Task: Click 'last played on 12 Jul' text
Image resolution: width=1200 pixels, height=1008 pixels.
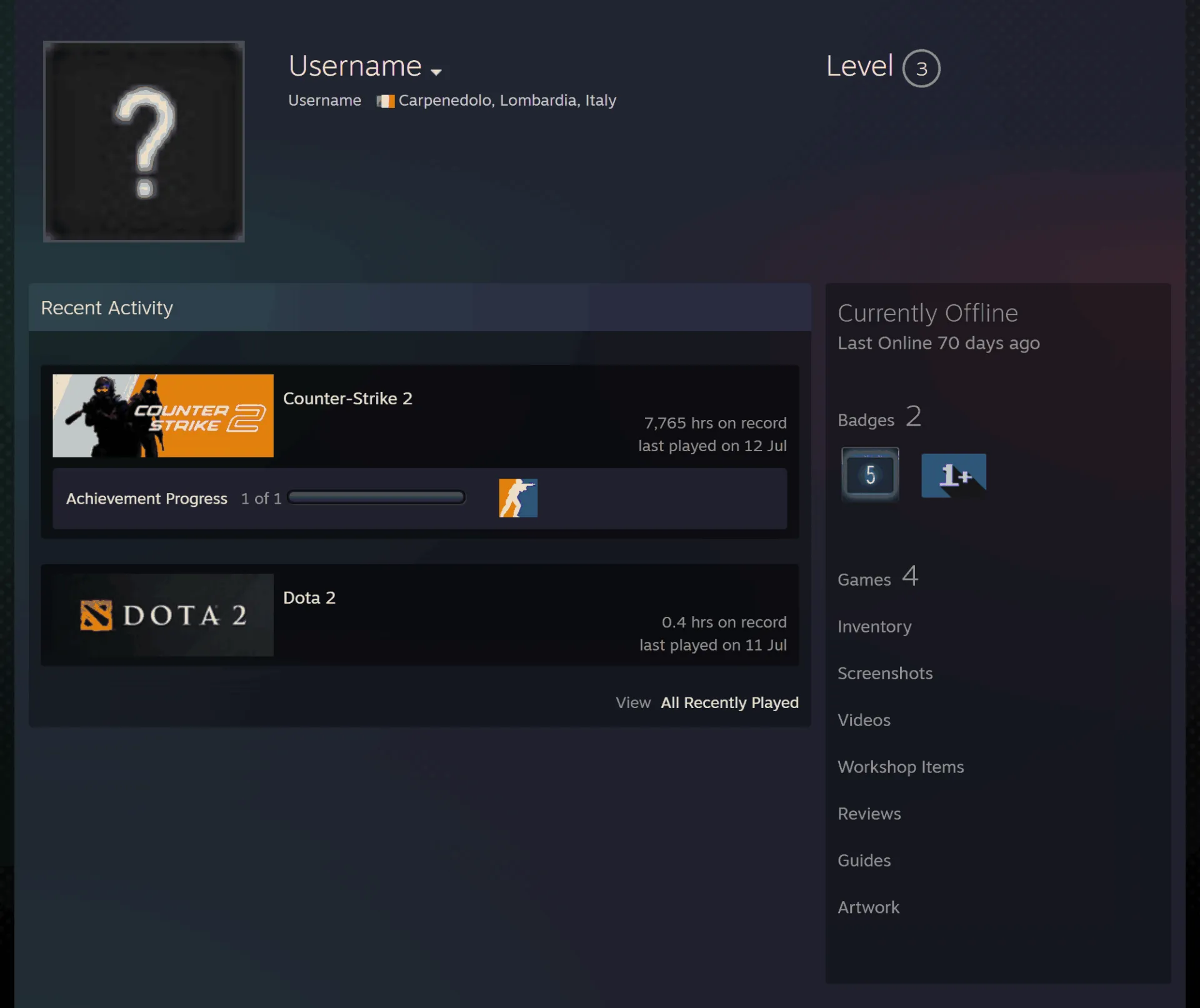Action: (712, 446)
